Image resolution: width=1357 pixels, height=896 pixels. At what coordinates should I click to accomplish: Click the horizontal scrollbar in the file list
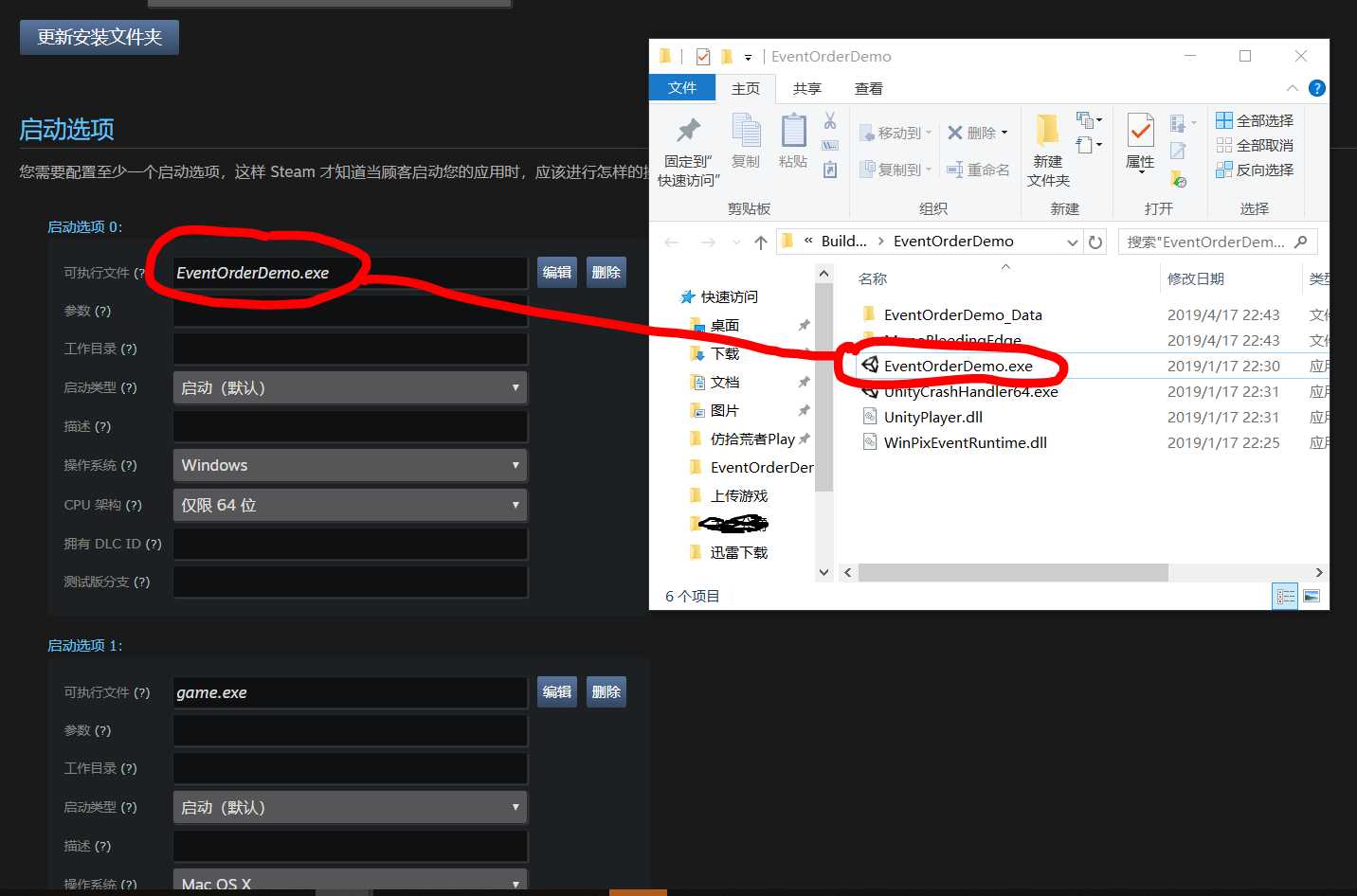click(x=1012, y=572)
